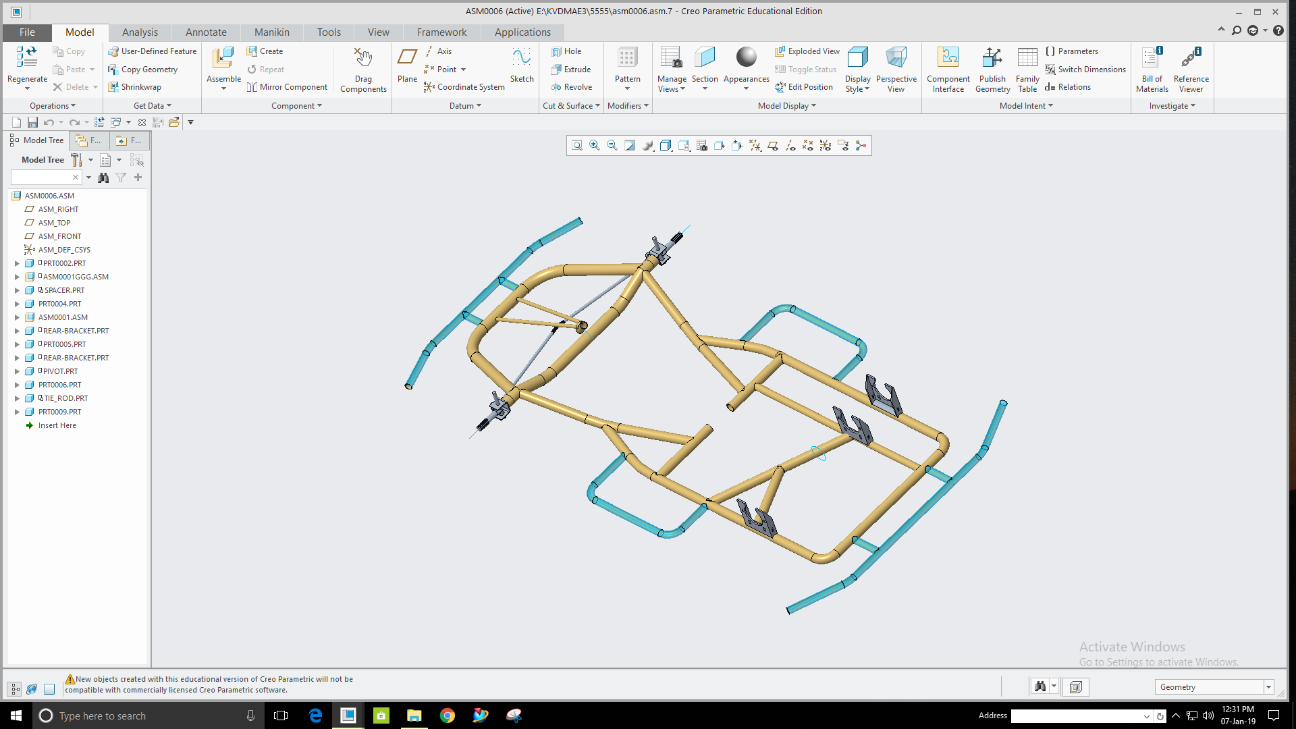
Task: Open Saved Orientations in graphics toolbar
Action: 683,146
